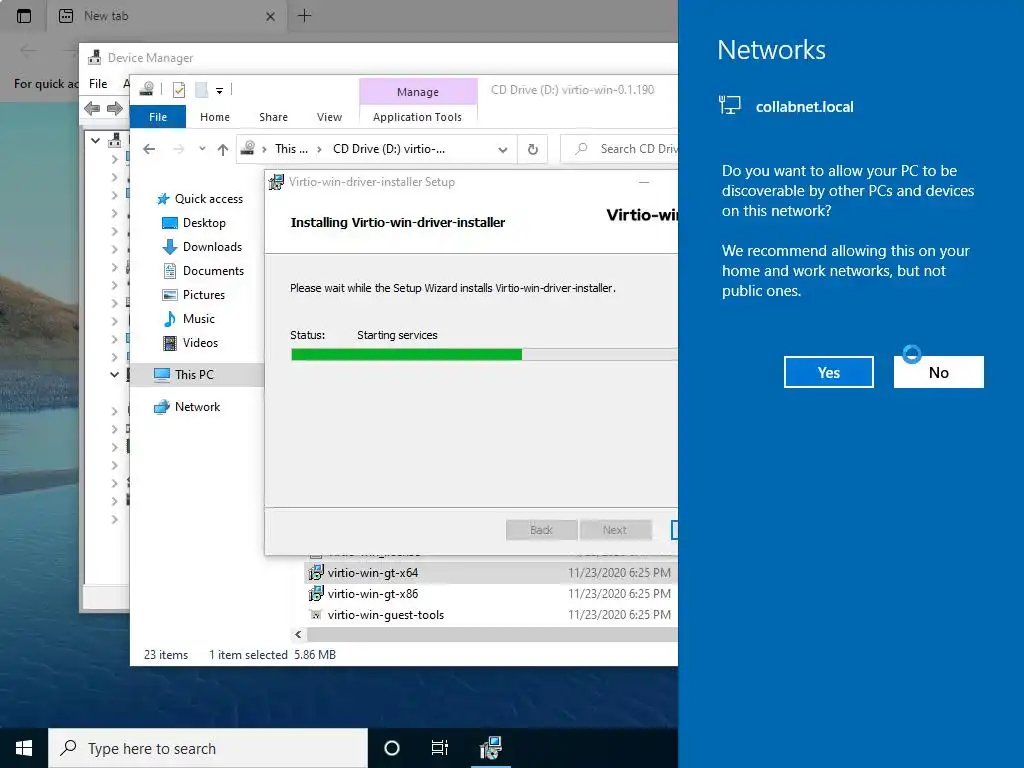
Task: Click the Network globe icon
Action: pyautogui.click(x=161, y=407)
